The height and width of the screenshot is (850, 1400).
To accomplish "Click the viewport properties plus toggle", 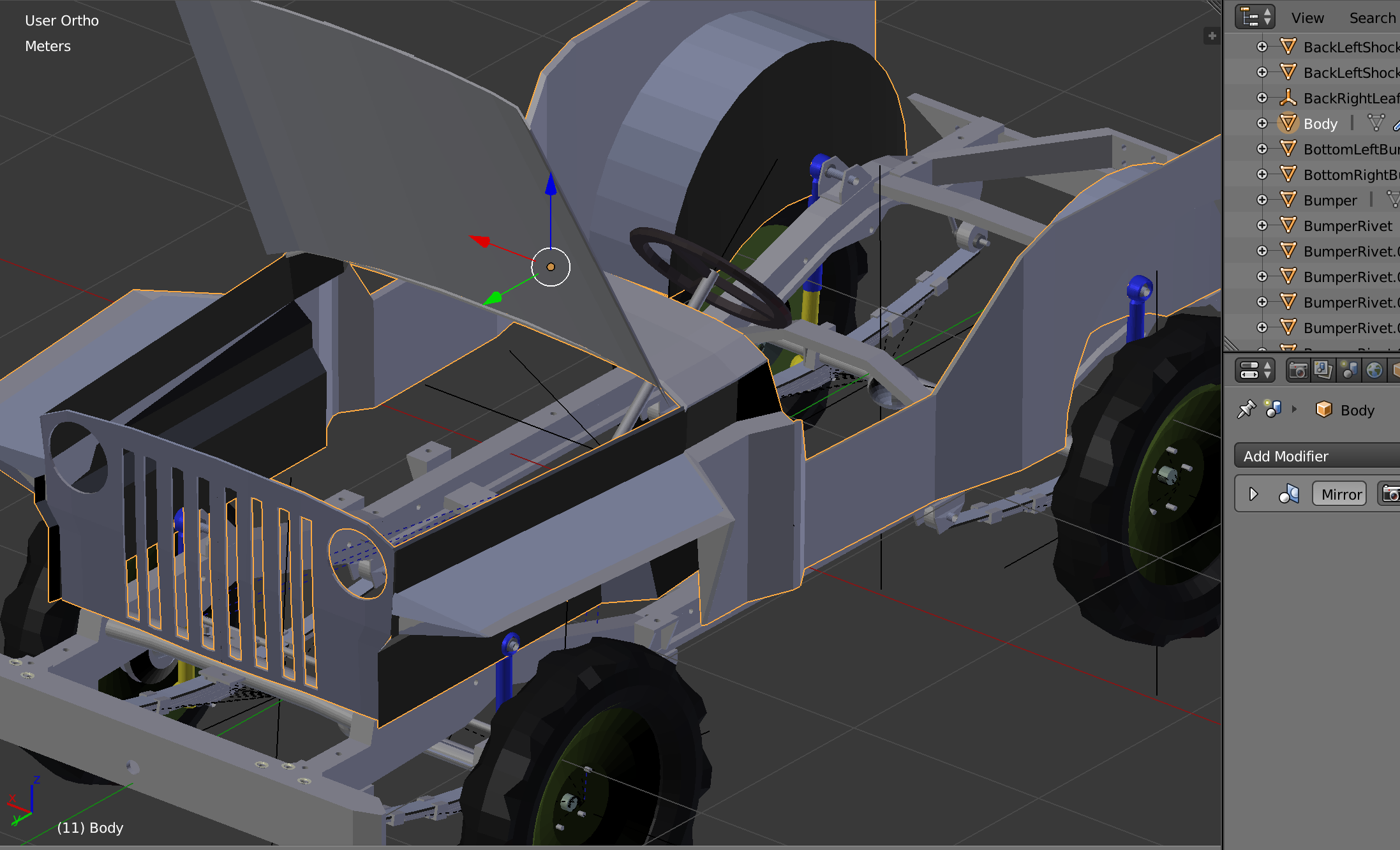I will (1212, 36).
